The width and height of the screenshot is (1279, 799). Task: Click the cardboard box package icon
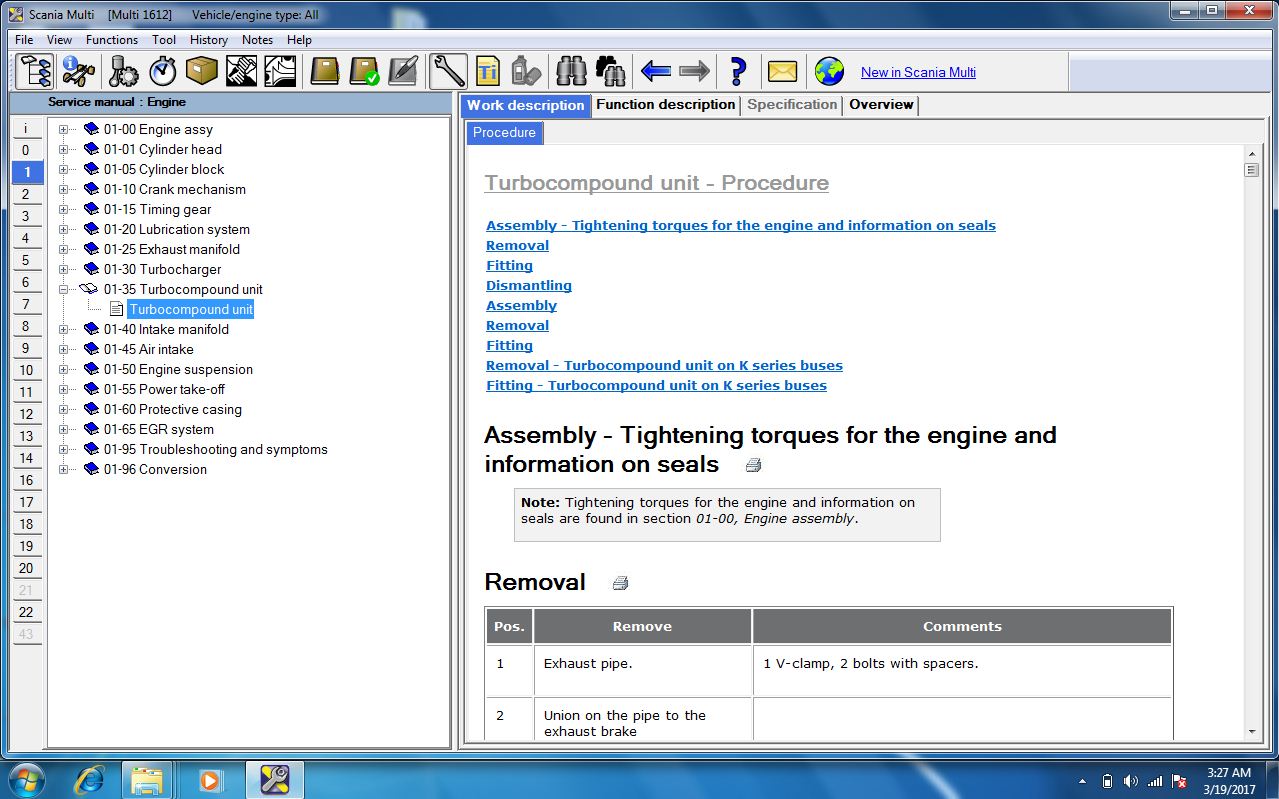pos(202,71)
